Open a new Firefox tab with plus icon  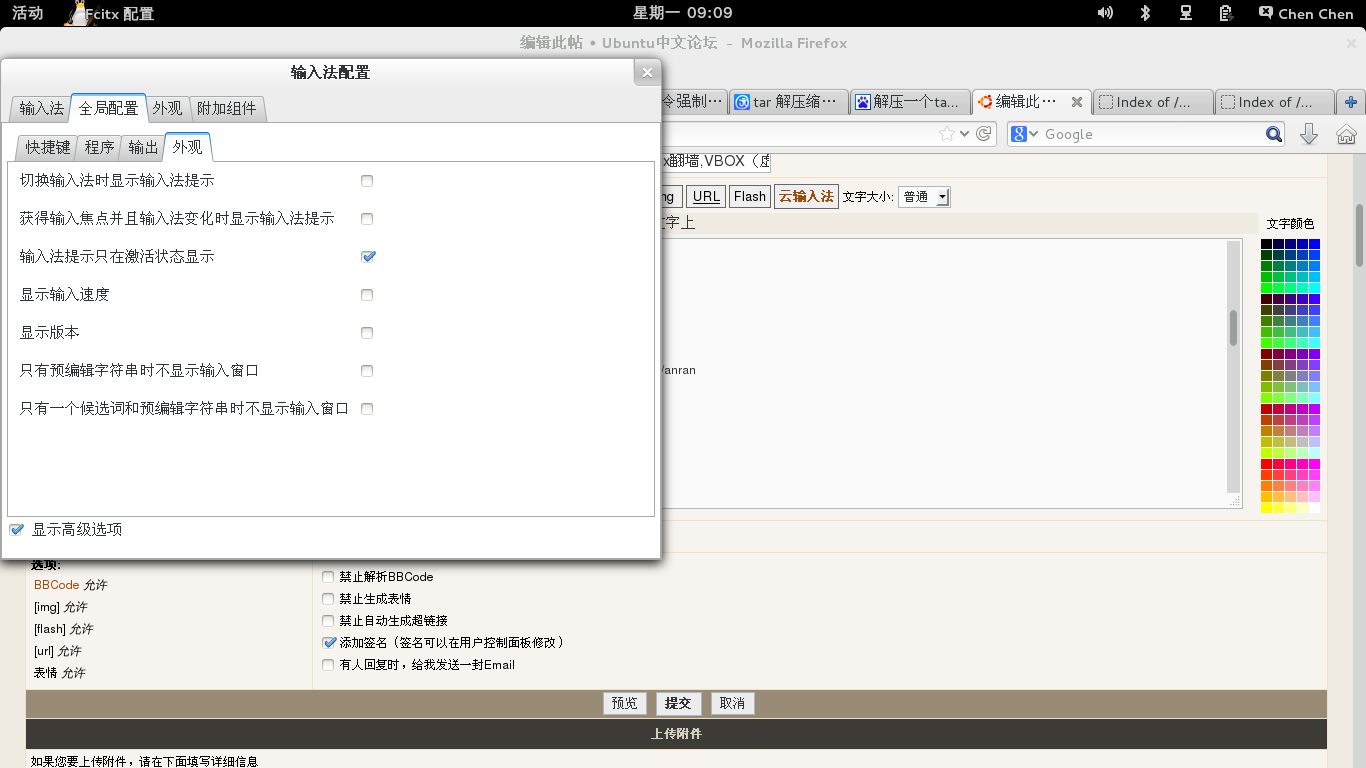[1351, 102]
